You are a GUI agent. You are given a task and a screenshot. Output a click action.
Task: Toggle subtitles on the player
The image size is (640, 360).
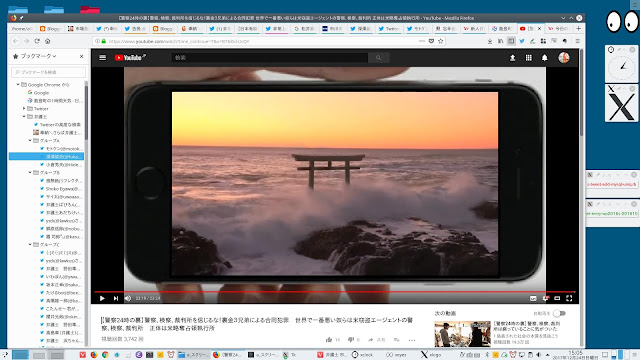pyautogui.click(x=533, y=298)
